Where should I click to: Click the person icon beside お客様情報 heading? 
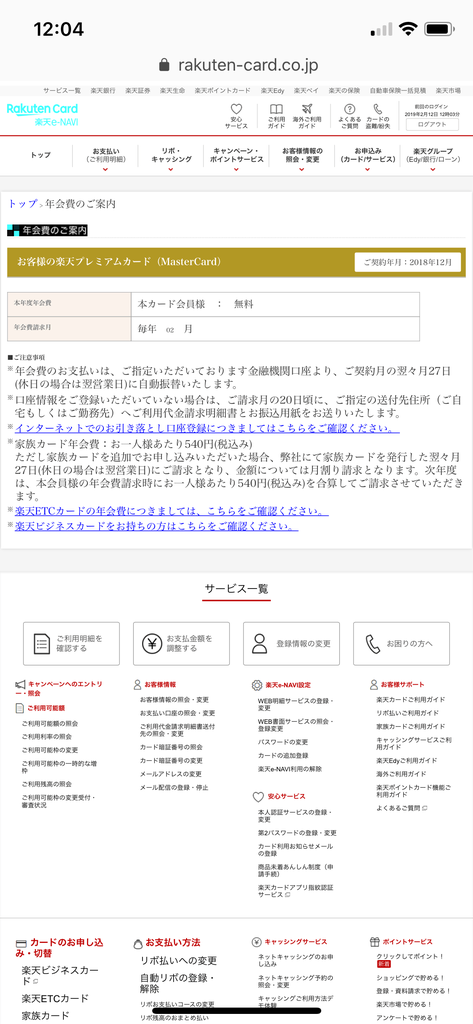click(137, 684)
